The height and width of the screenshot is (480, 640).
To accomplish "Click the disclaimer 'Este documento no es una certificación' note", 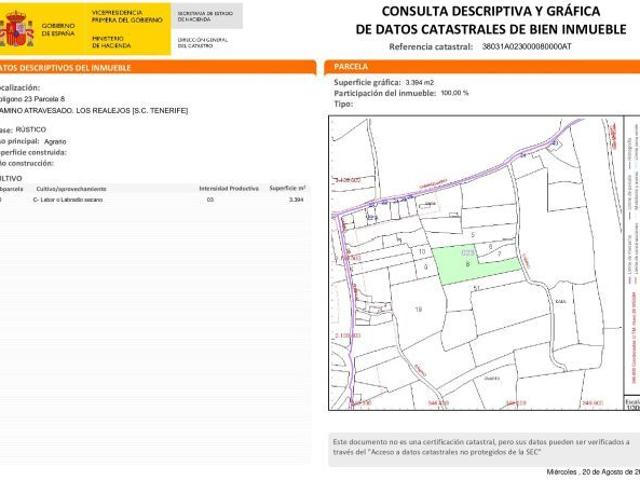I will pos(484,448).
